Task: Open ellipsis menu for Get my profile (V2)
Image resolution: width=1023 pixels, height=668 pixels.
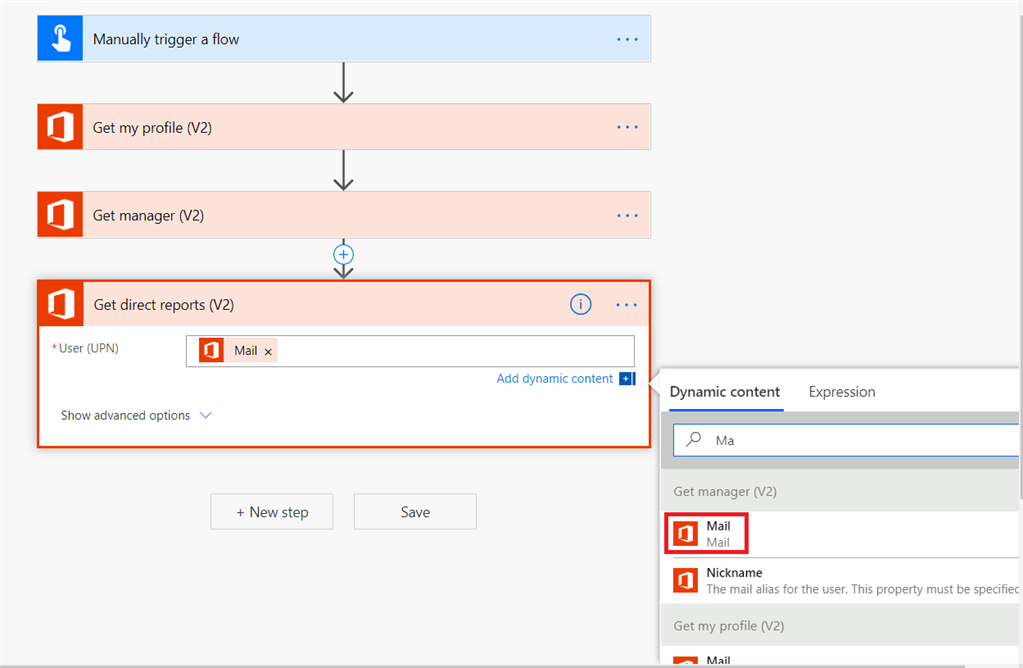Action: [627, 127]
